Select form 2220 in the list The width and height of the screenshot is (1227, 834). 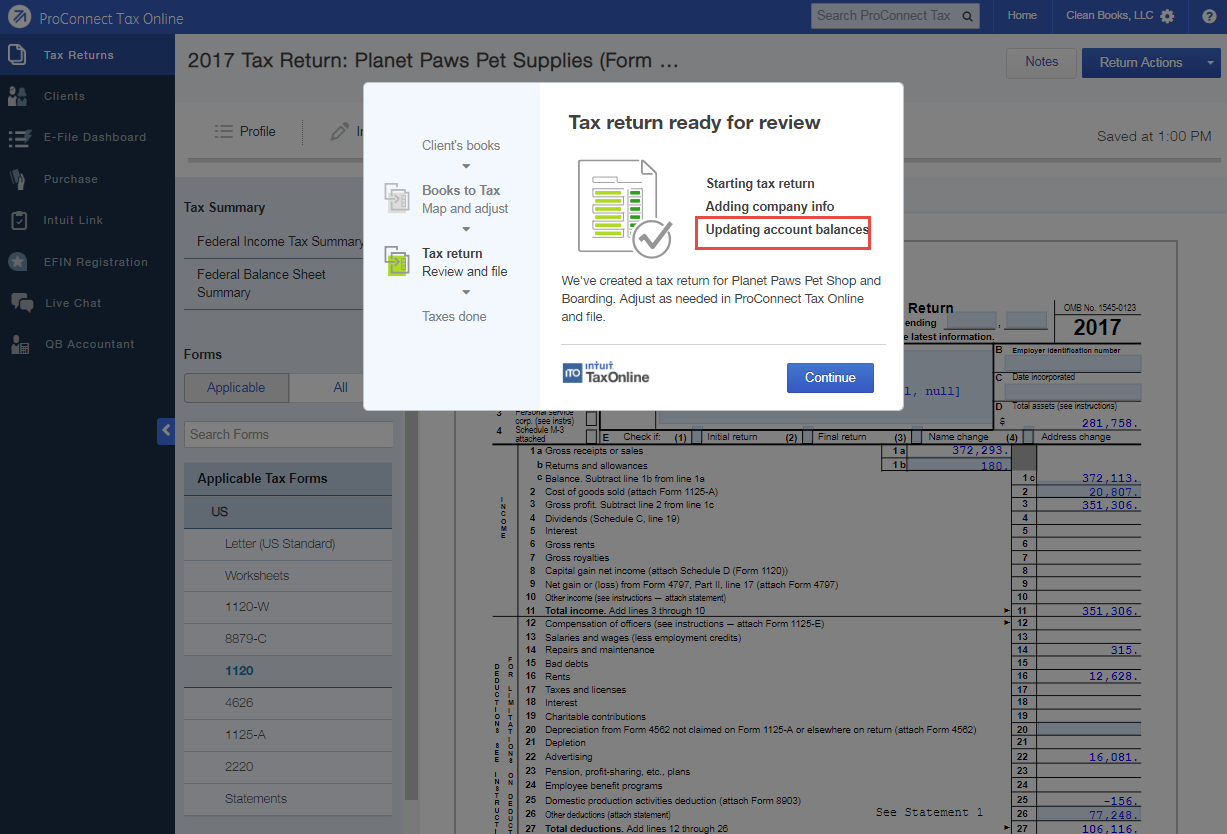tap(288, 767)
